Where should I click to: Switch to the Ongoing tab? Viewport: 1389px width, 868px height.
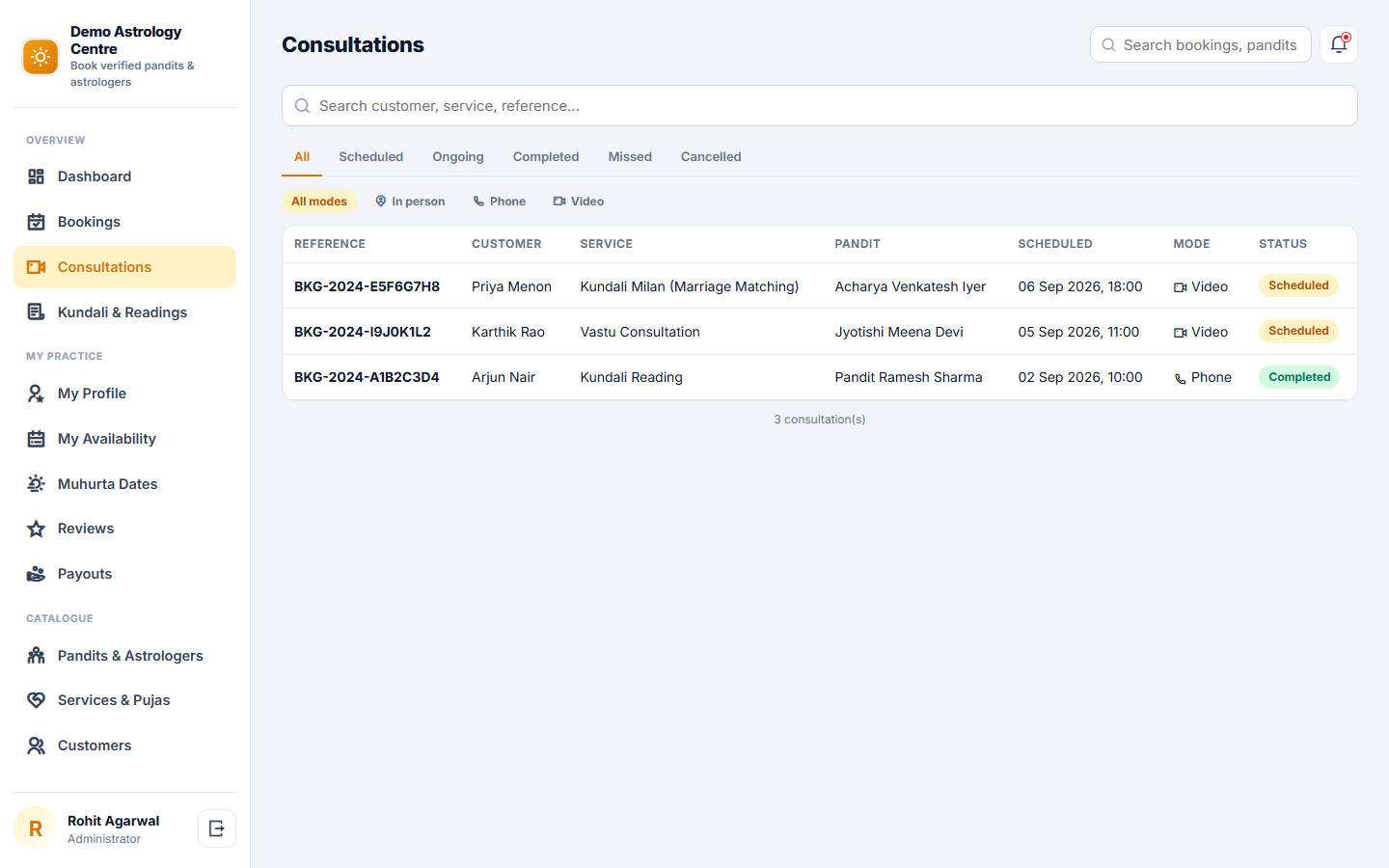pyautogui.click(x=458, y=157)
